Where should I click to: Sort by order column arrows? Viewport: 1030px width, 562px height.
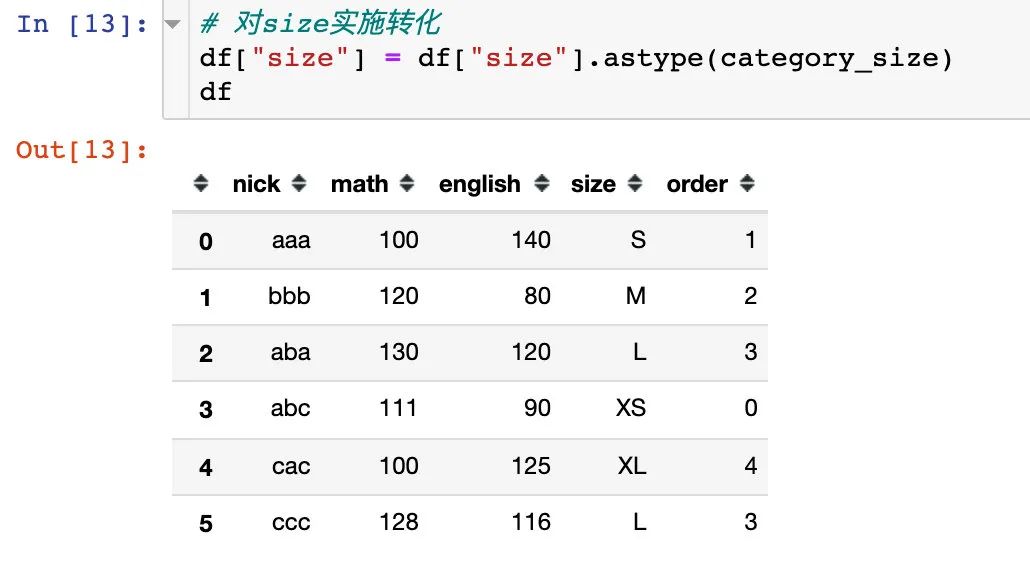[747, 183]
